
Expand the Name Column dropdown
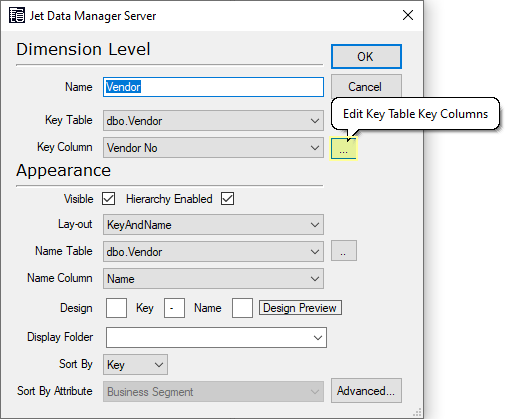[213, 279]
